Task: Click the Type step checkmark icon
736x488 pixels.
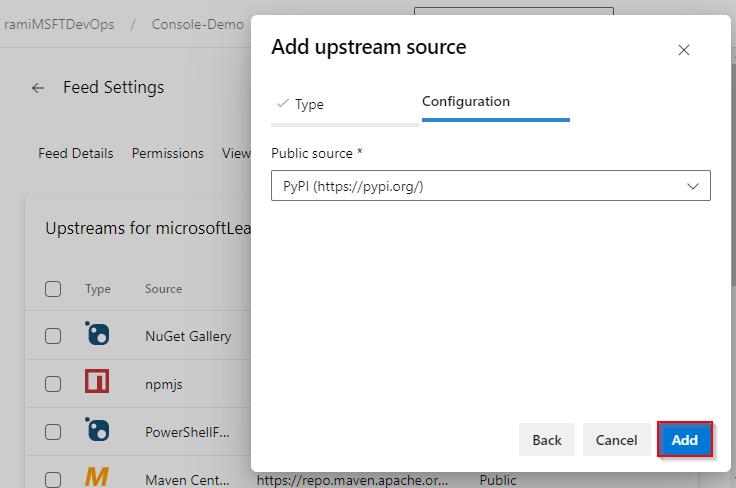Action: click(x=283, y=103)
